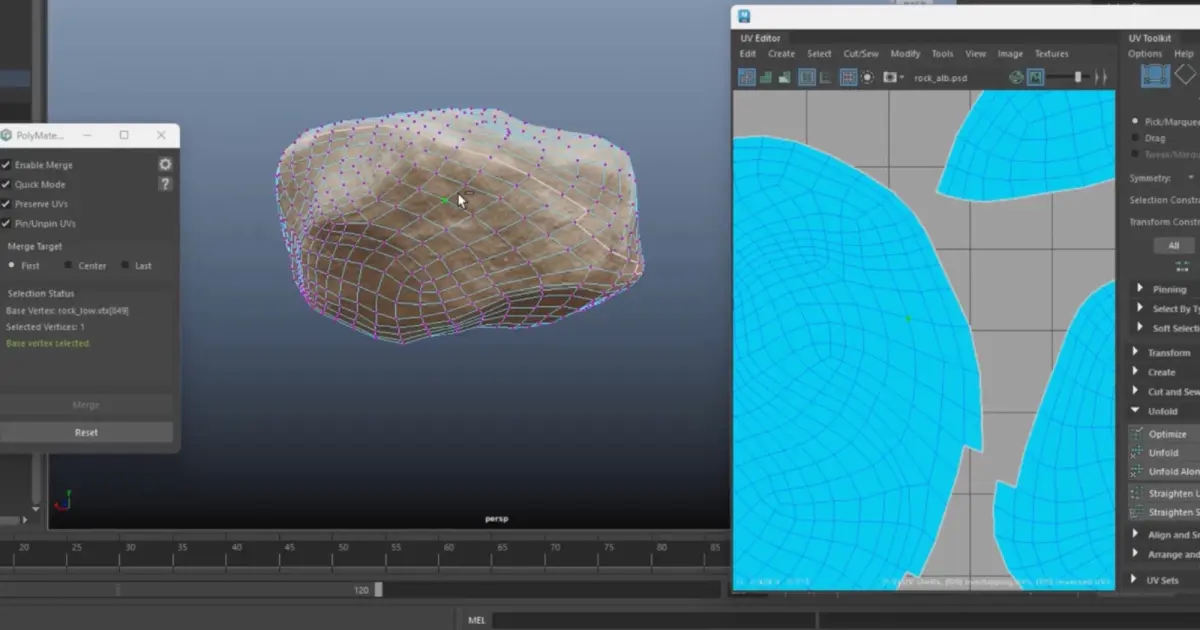Select the UV shell selection mode icon
The width and height of the screenshot is (1200, 630).
(x=1155, y=75)
